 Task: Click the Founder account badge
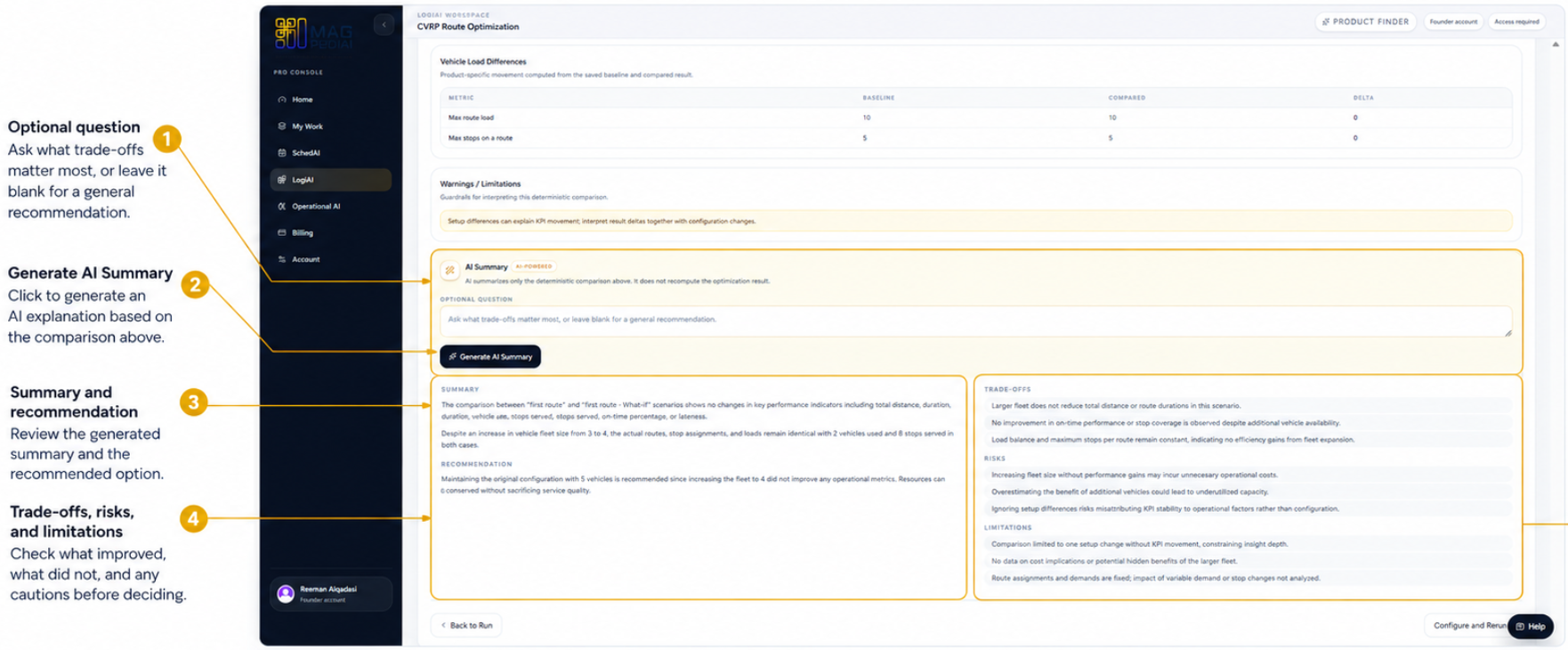coord(1453,21)
